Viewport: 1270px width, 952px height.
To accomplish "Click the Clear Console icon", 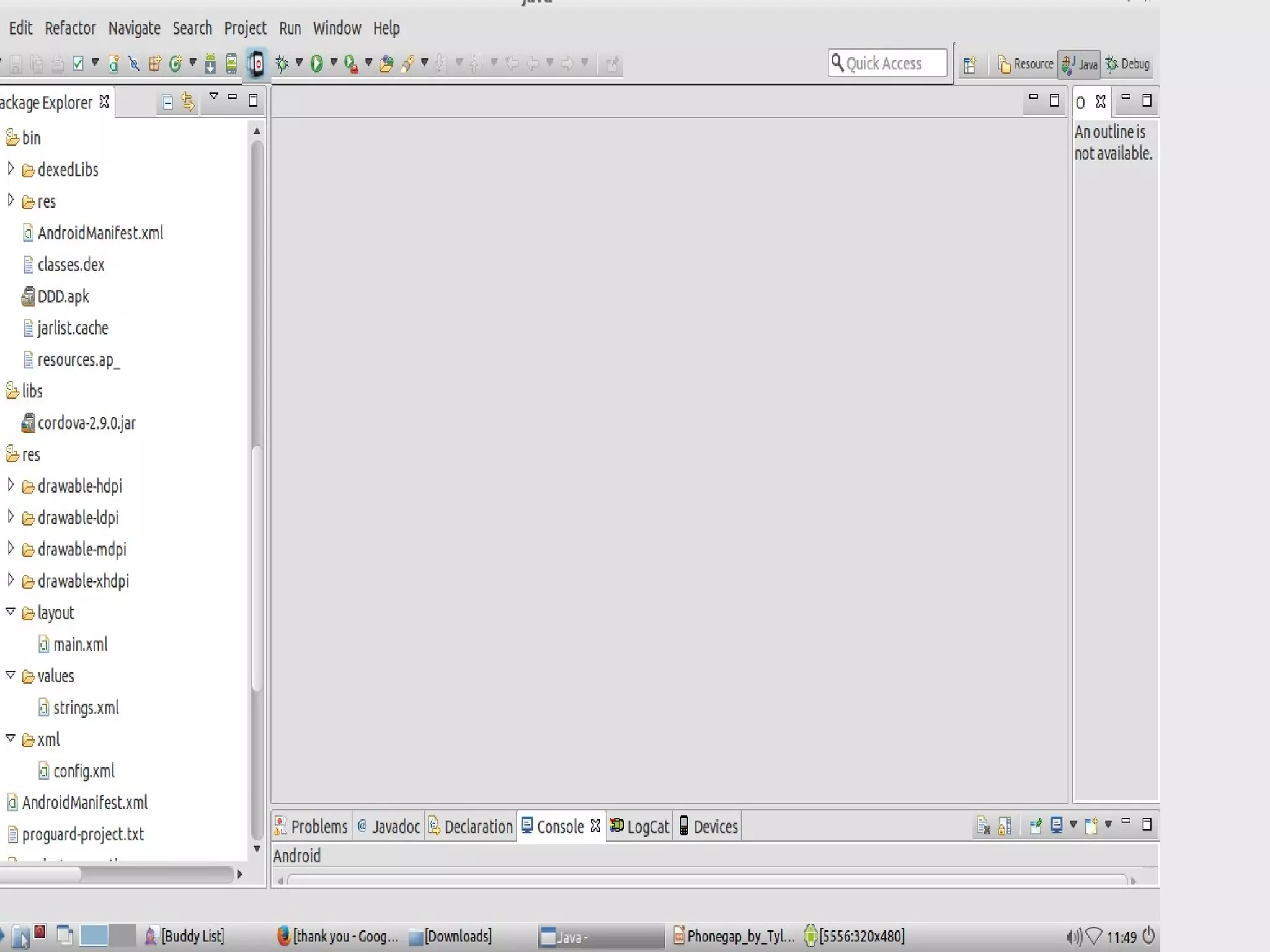I will [x=983, y=826].
